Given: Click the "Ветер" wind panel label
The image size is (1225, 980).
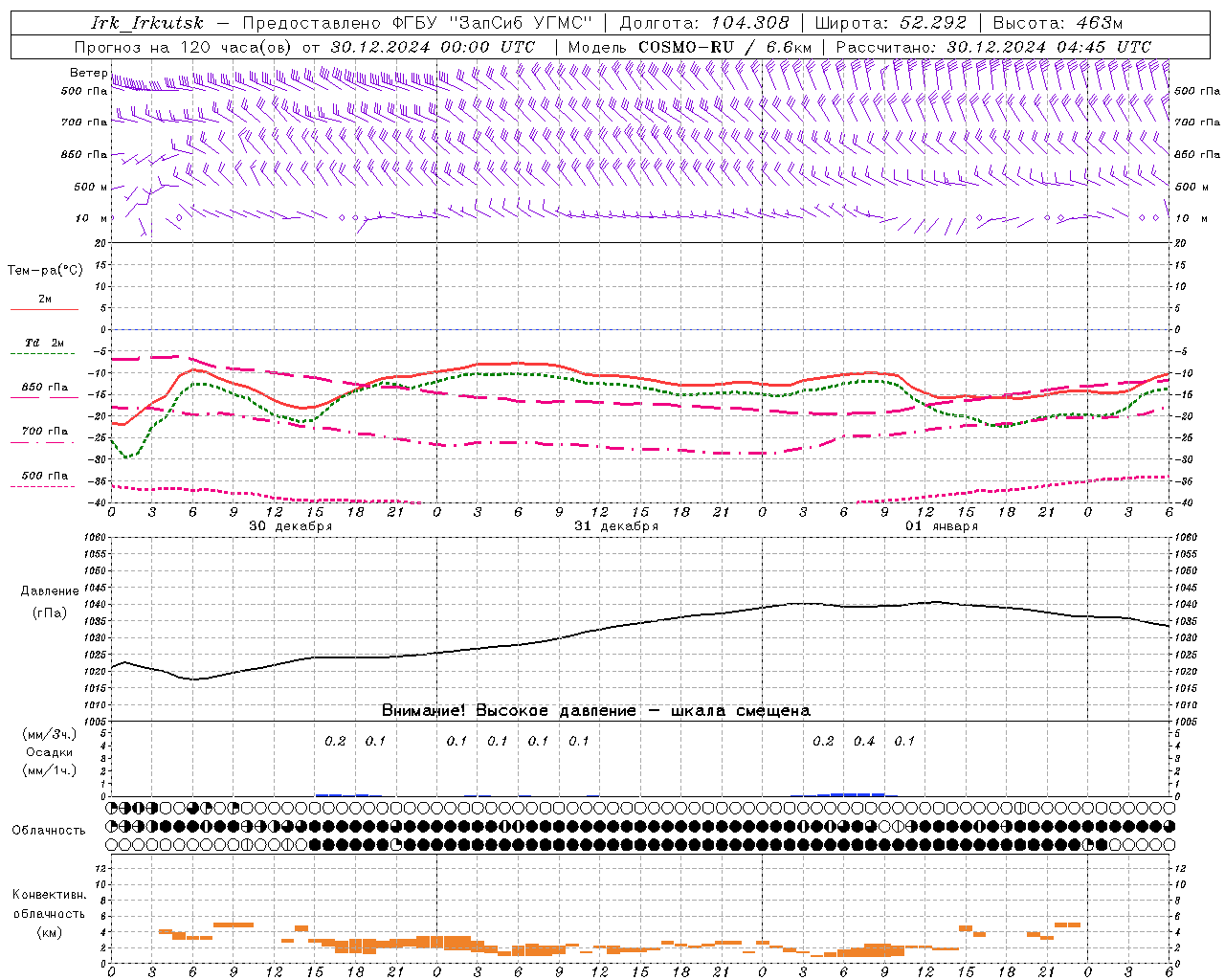Looking at the screenshot, I should point(88,73).
